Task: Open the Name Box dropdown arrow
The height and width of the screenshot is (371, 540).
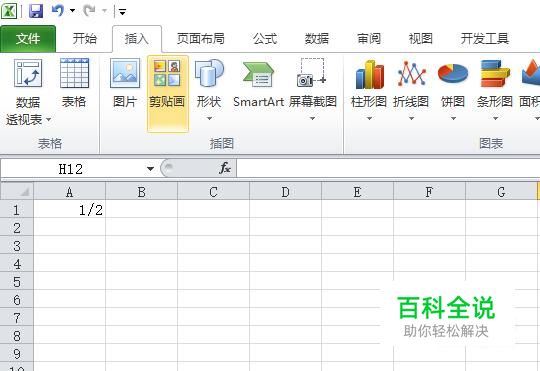Action: click(150, 169)
